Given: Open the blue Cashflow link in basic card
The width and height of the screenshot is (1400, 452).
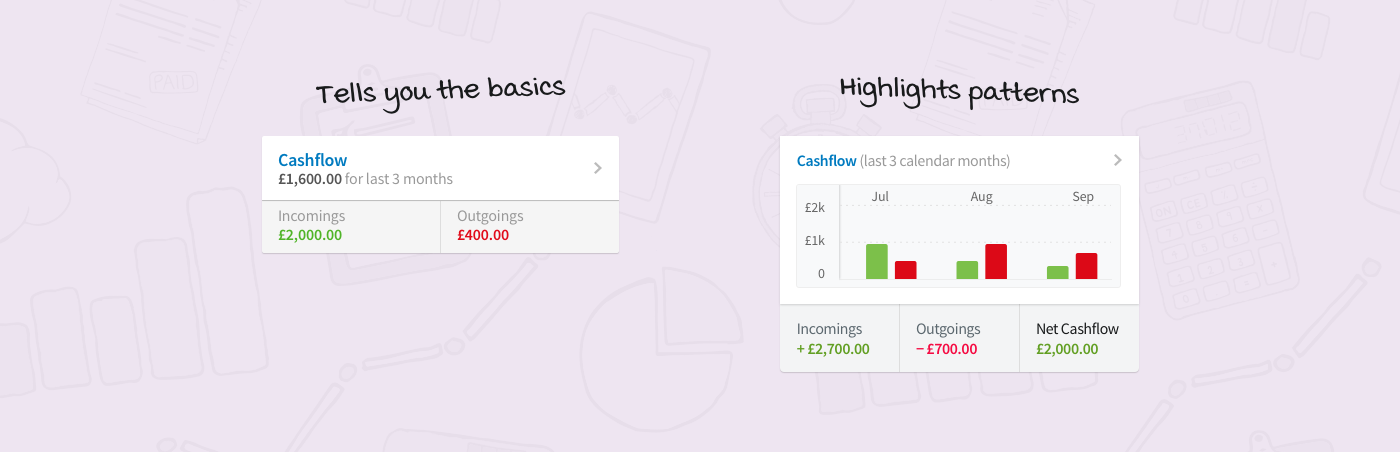Looking at the screenshot, I should coord(312,160).
